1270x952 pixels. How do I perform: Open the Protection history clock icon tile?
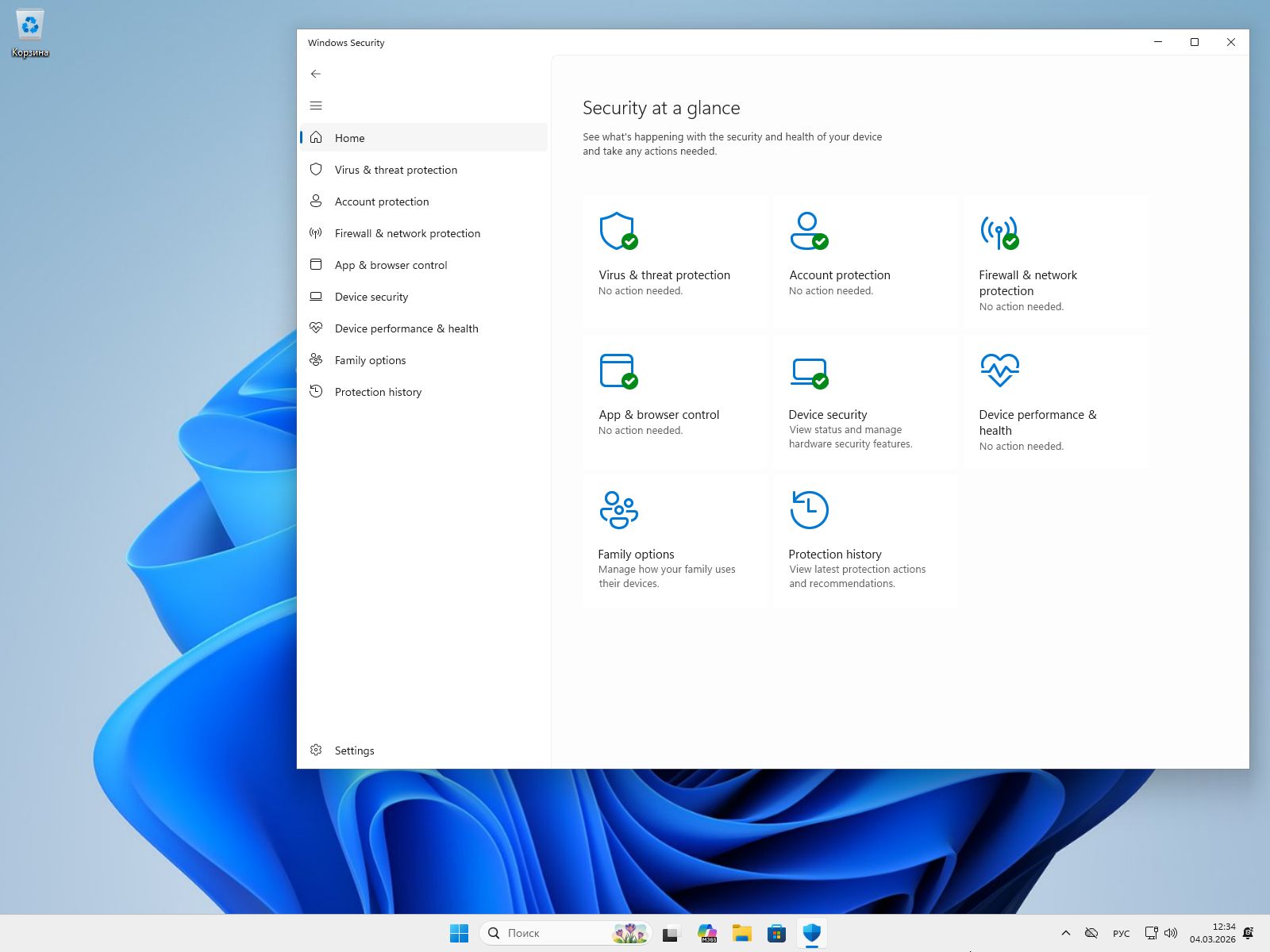[808, 509]
